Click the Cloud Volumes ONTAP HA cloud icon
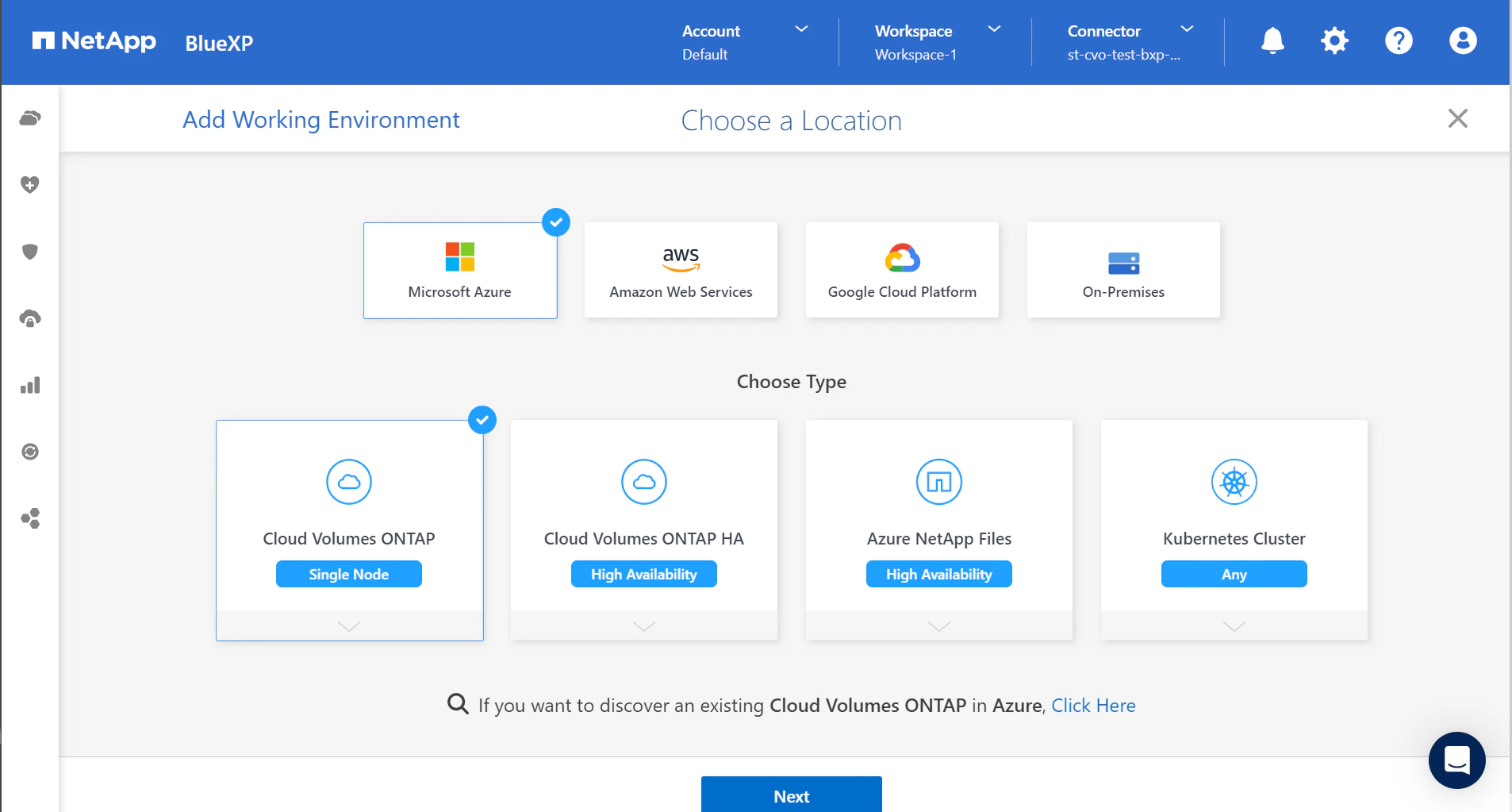 tap(644, 482)
